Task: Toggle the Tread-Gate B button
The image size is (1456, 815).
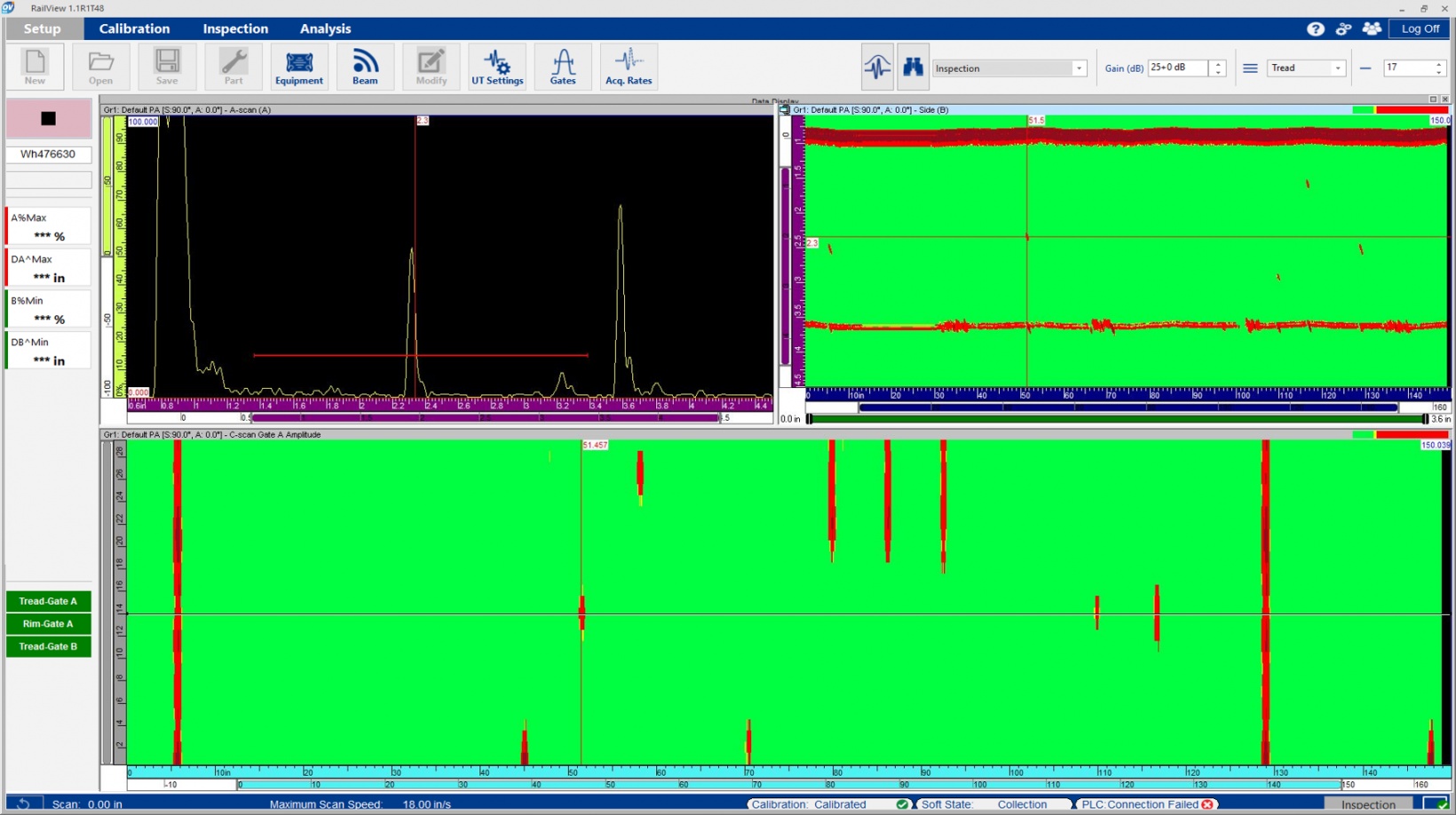Action: tap(48, 646)
